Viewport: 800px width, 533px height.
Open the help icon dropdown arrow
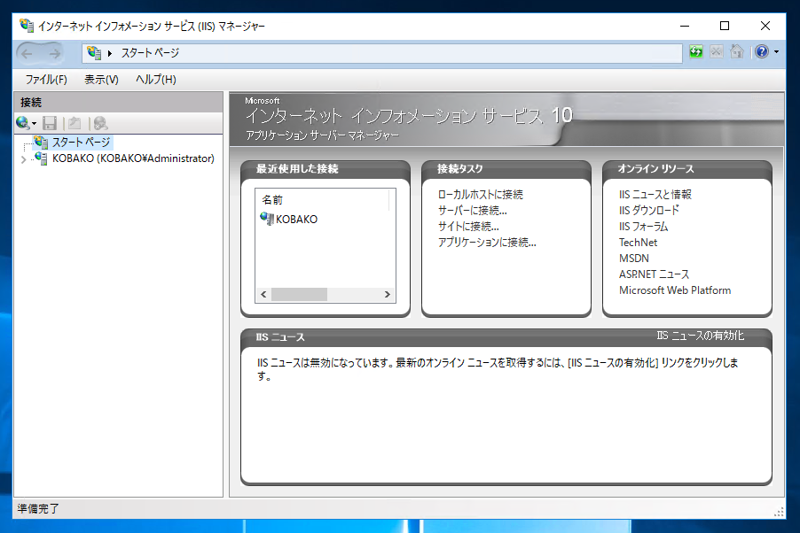(776, 52)
